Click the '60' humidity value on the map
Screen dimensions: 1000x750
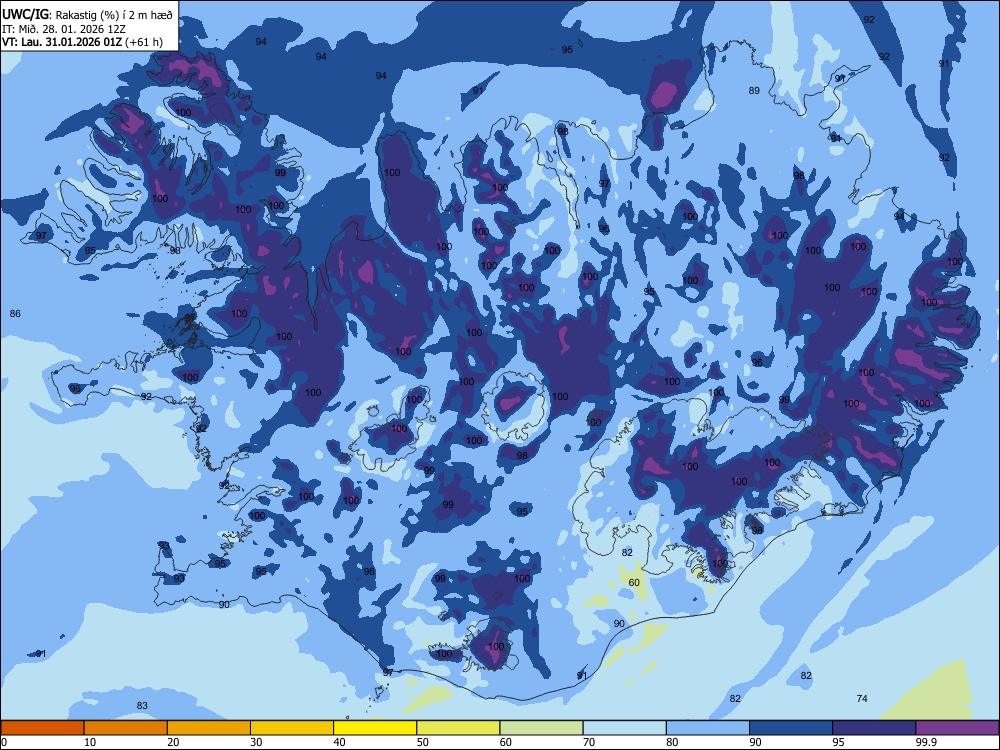coord(634,582)
